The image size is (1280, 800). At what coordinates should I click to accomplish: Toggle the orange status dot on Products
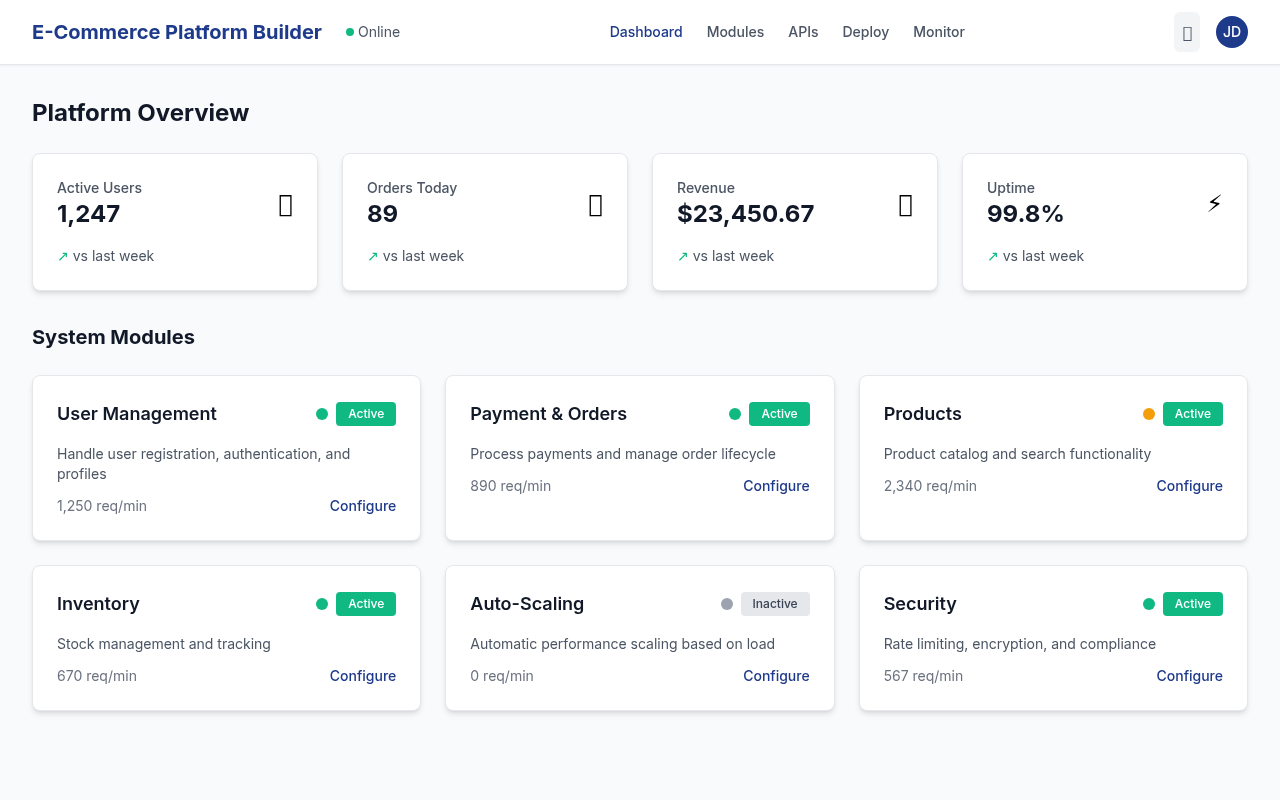pyautogui.click(x=1149, y=413)
